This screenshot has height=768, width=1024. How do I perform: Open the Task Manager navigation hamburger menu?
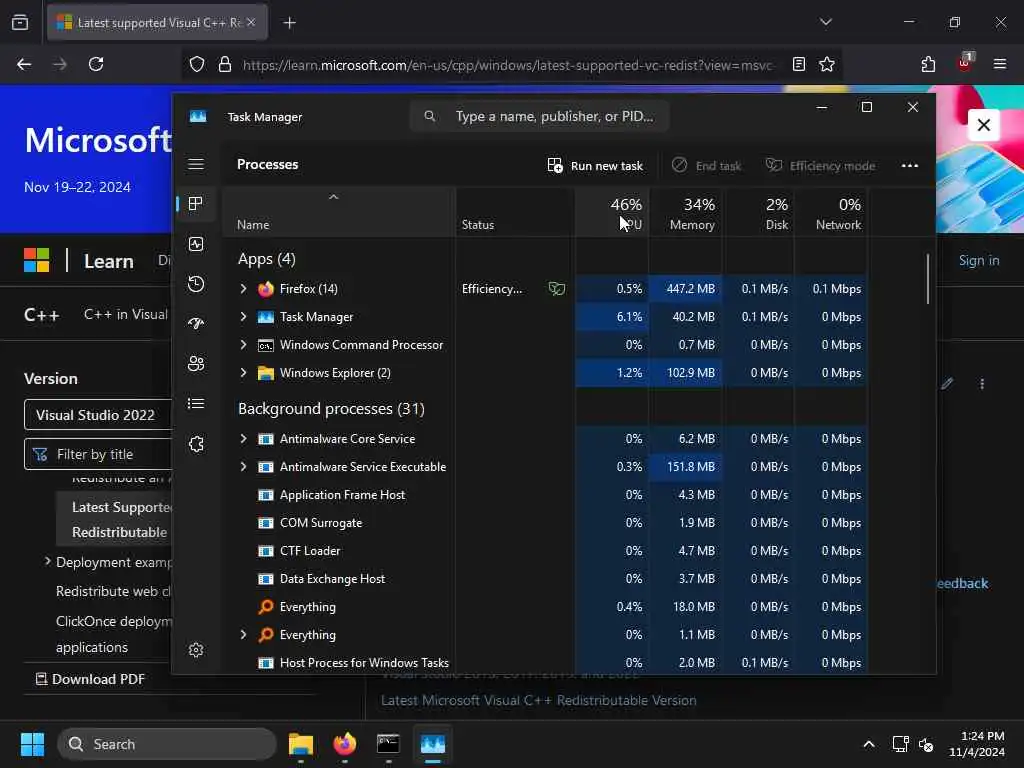[196, 164]
